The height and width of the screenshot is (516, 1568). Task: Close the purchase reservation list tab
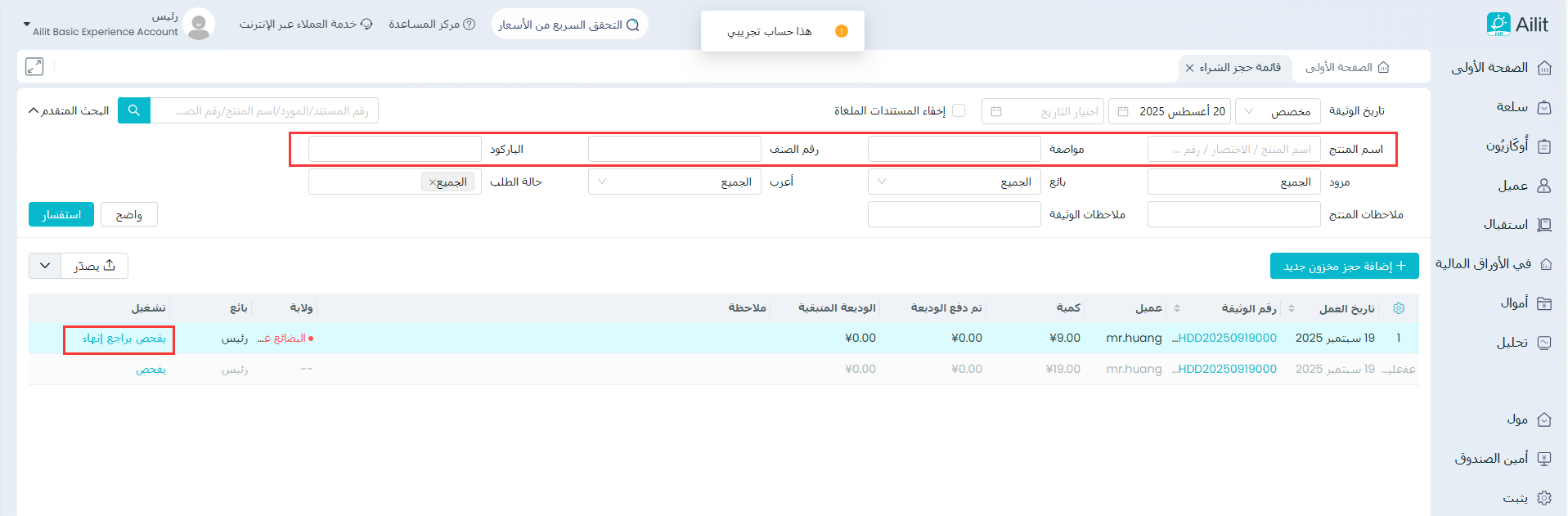click(1189, 68)
